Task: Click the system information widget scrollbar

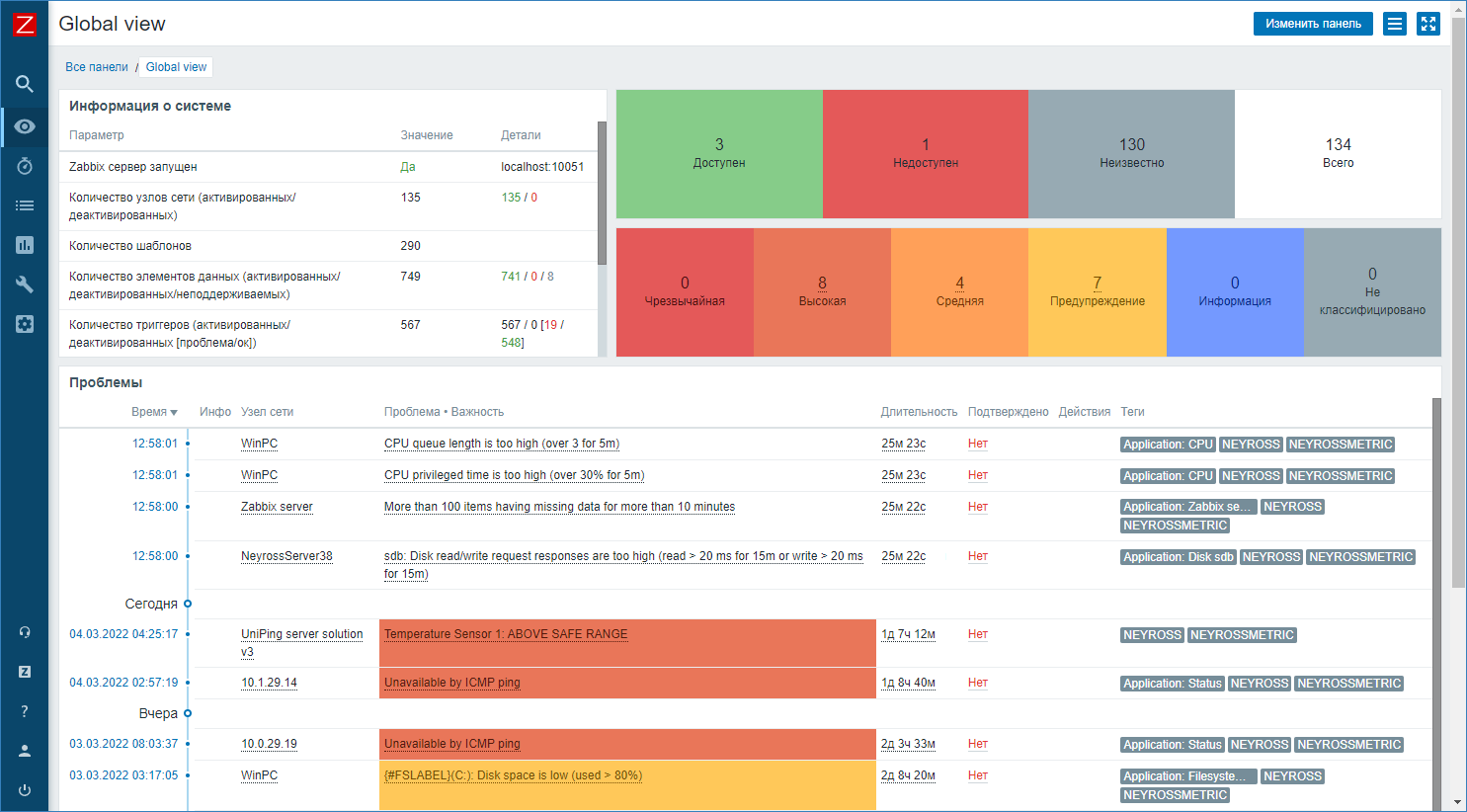Action: (602, 193)
